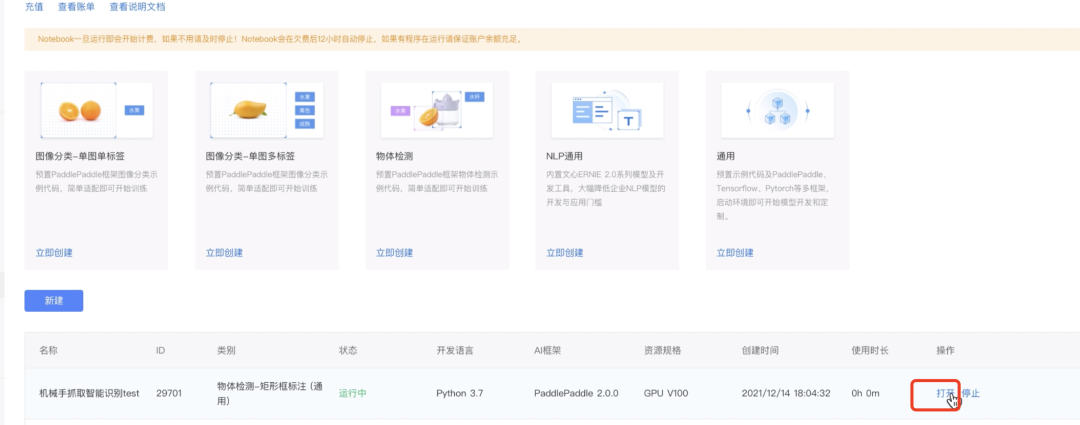
Task: Click the 类别 column header
Action: pos(226,351)
